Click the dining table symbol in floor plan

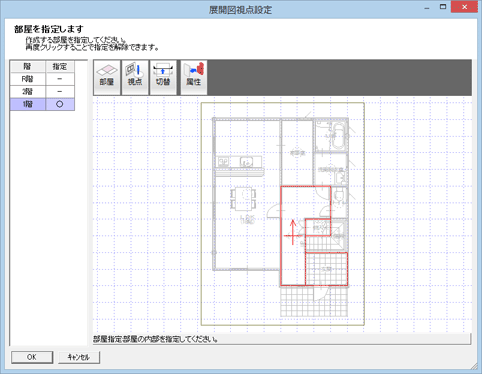pyautogui.click(x=243, y=199)
